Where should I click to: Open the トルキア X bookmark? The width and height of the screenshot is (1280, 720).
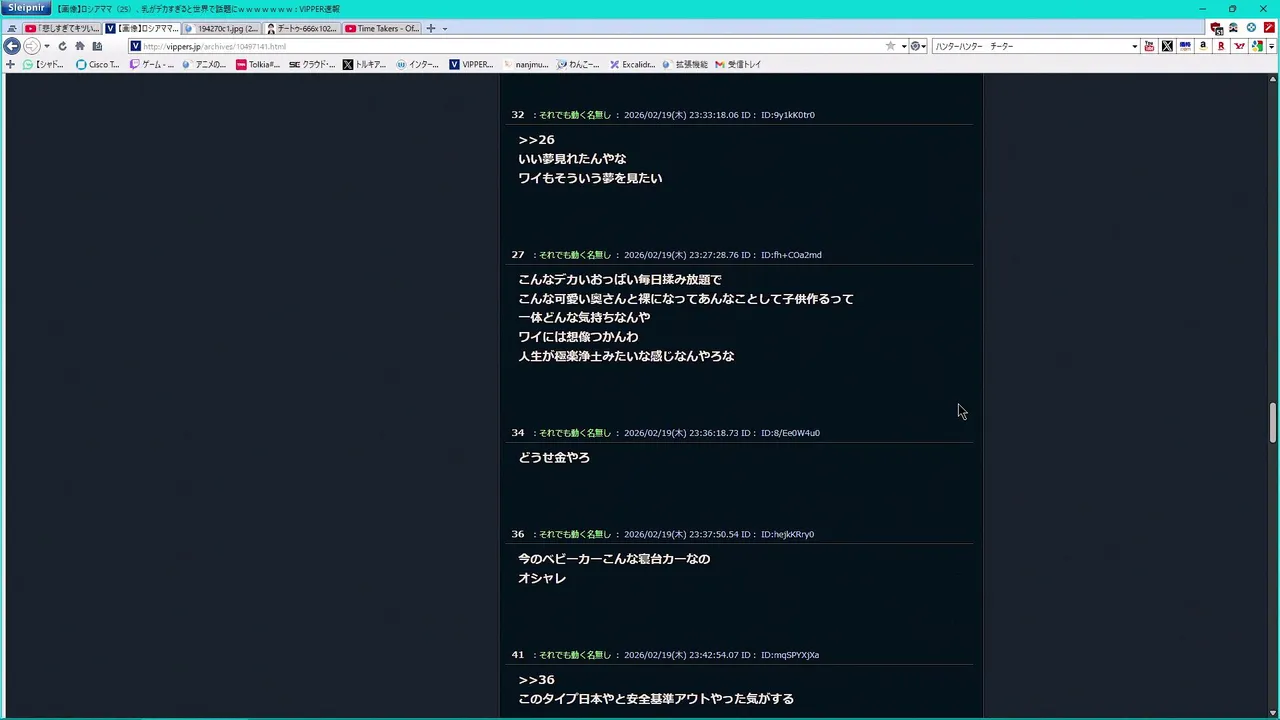(364, 64)
